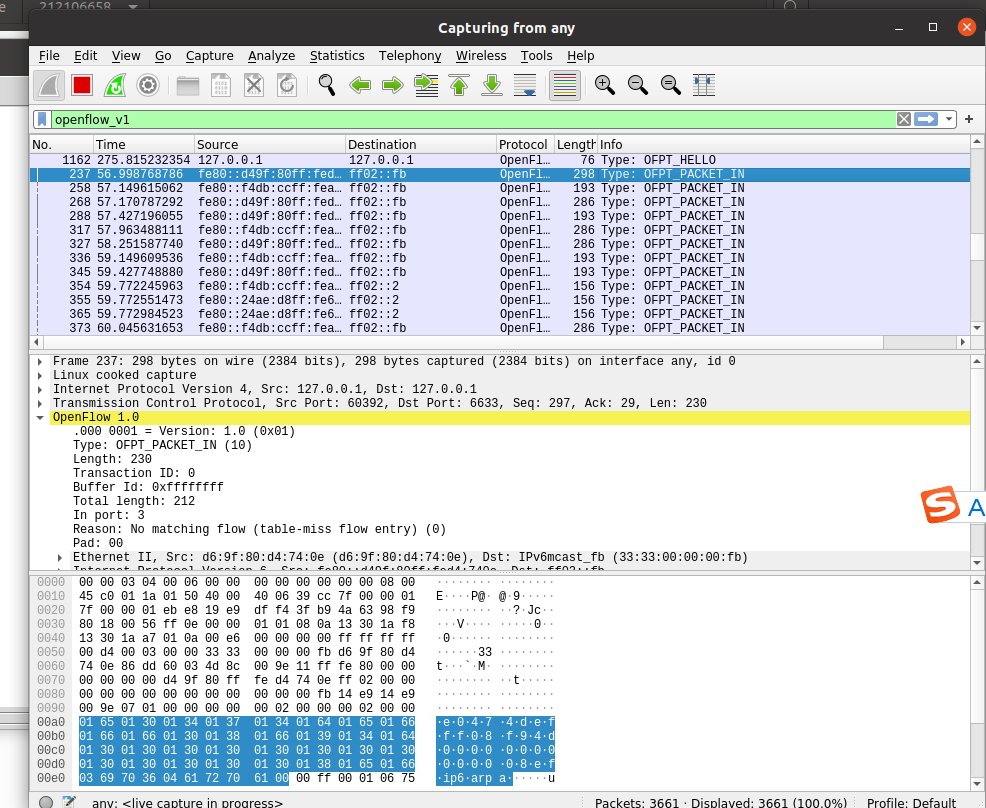The image size is (986, 808).
Task: Click Profile: Default in status bar
Action: tap(911, 803)
